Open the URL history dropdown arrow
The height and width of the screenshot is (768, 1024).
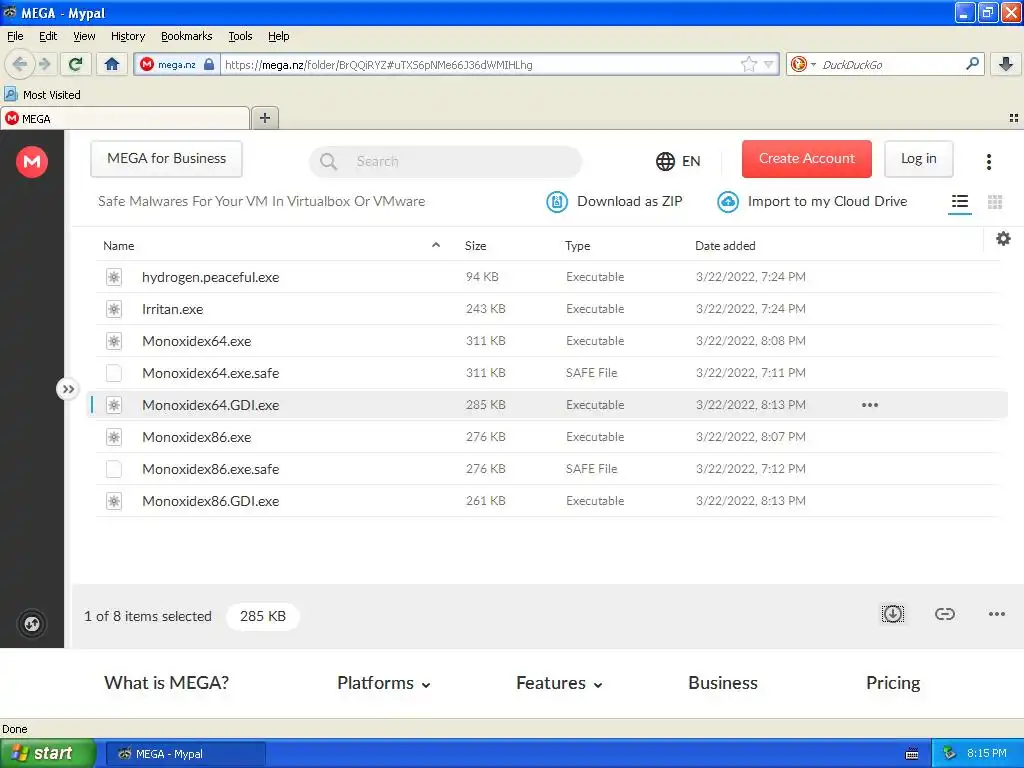point(769,64)
